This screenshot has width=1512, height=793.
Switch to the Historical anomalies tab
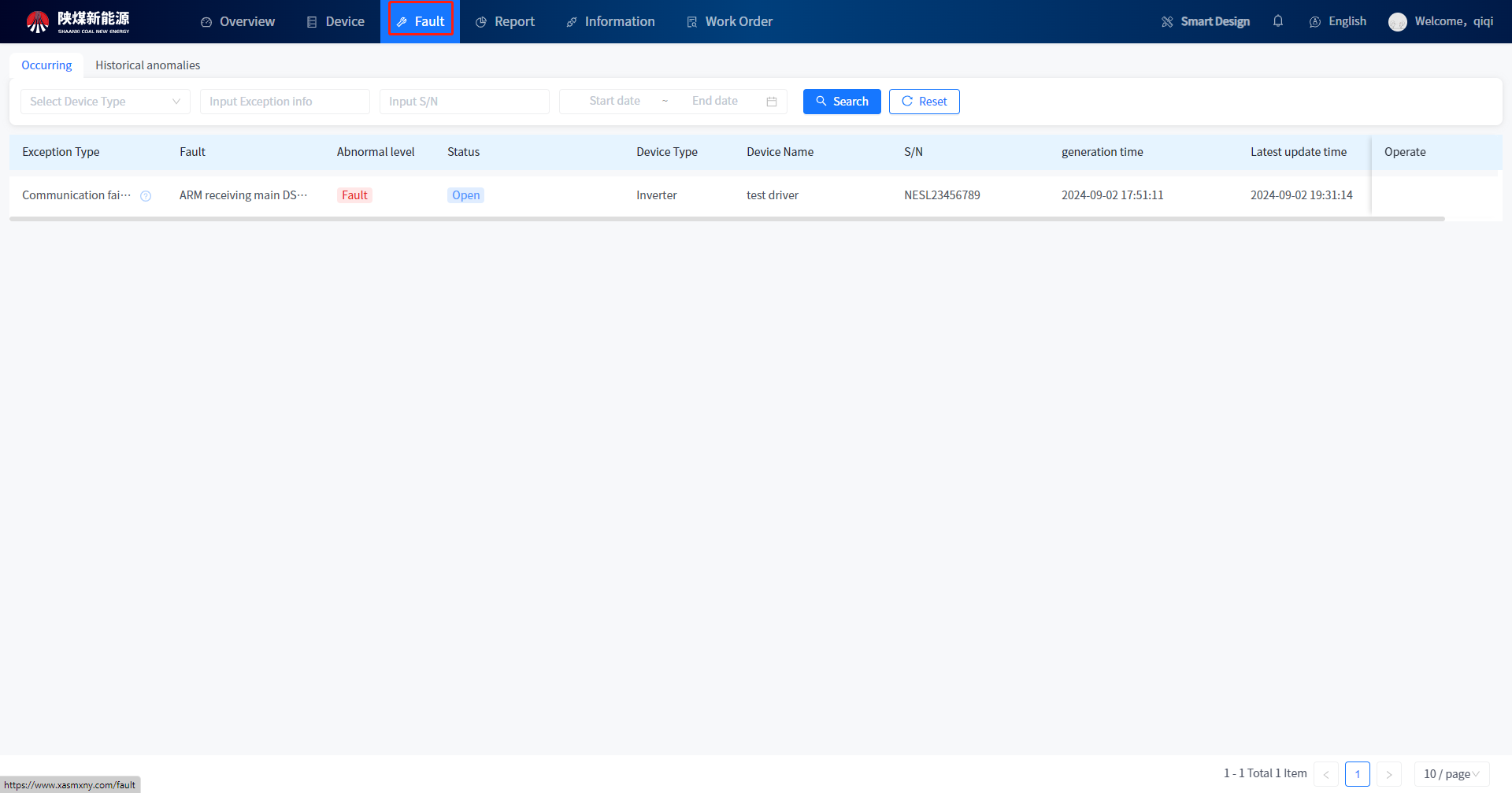(147, 65)
